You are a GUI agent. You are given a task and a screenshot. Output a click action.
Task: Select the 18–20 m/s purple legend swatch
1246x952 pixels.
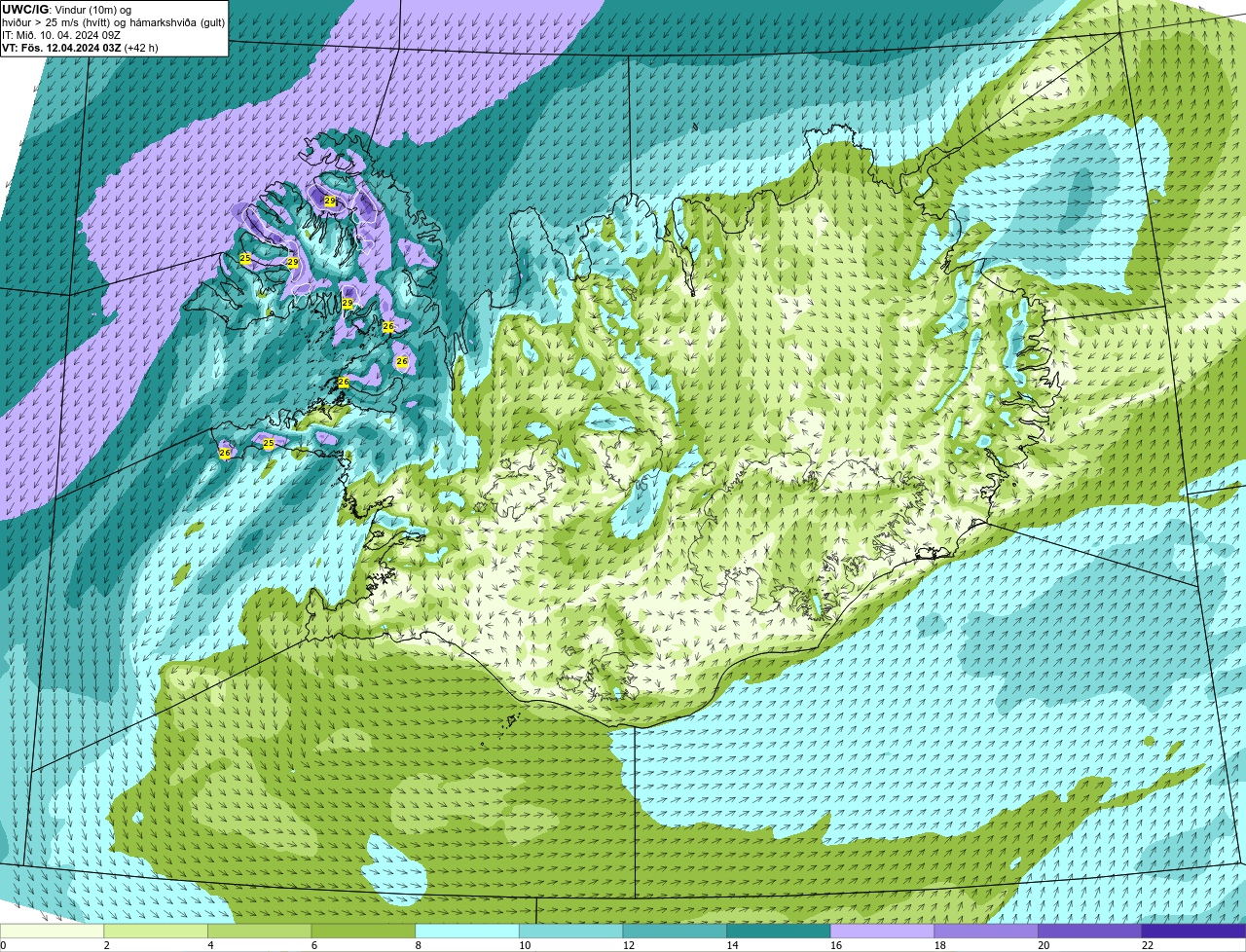986,931
